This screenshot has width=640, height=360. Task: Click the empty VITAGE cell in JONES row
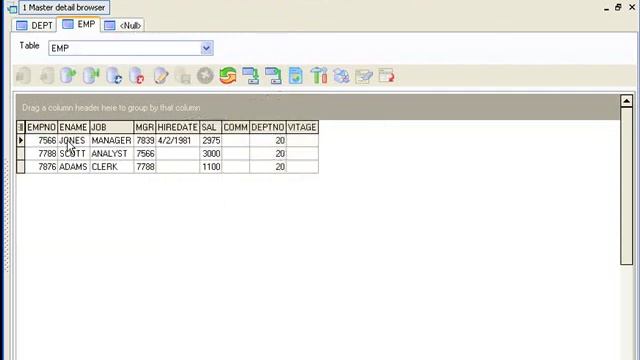(302, 140)
